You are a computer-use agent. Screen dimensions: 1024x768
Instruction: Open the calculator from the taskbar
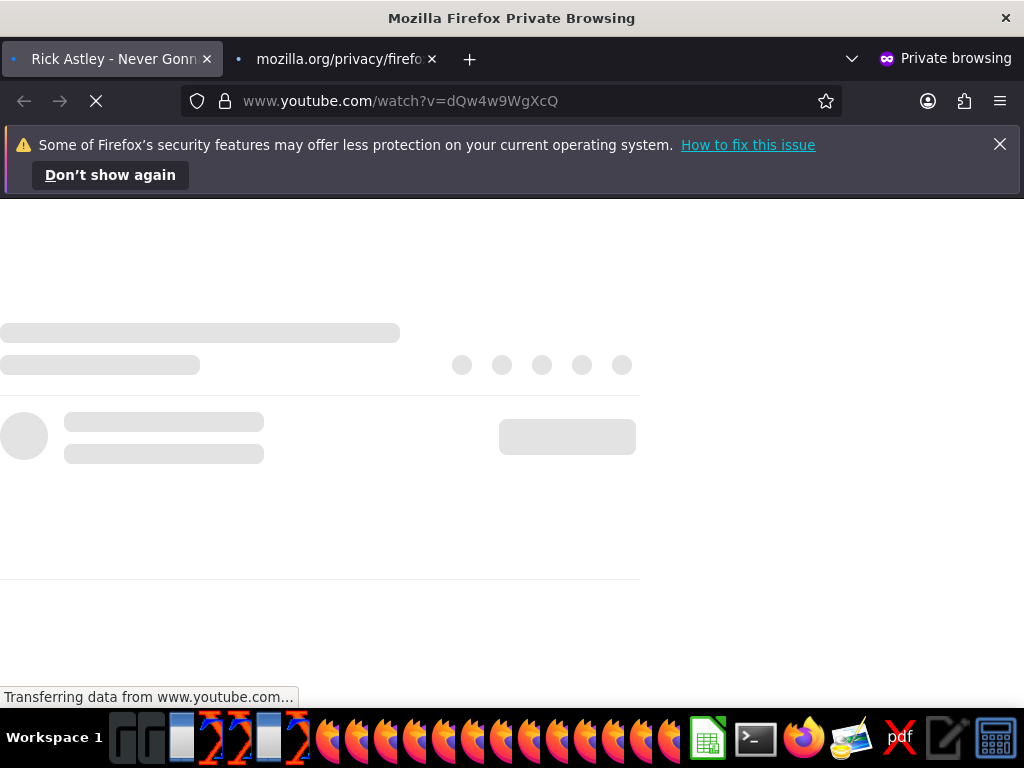coord(995,738)
